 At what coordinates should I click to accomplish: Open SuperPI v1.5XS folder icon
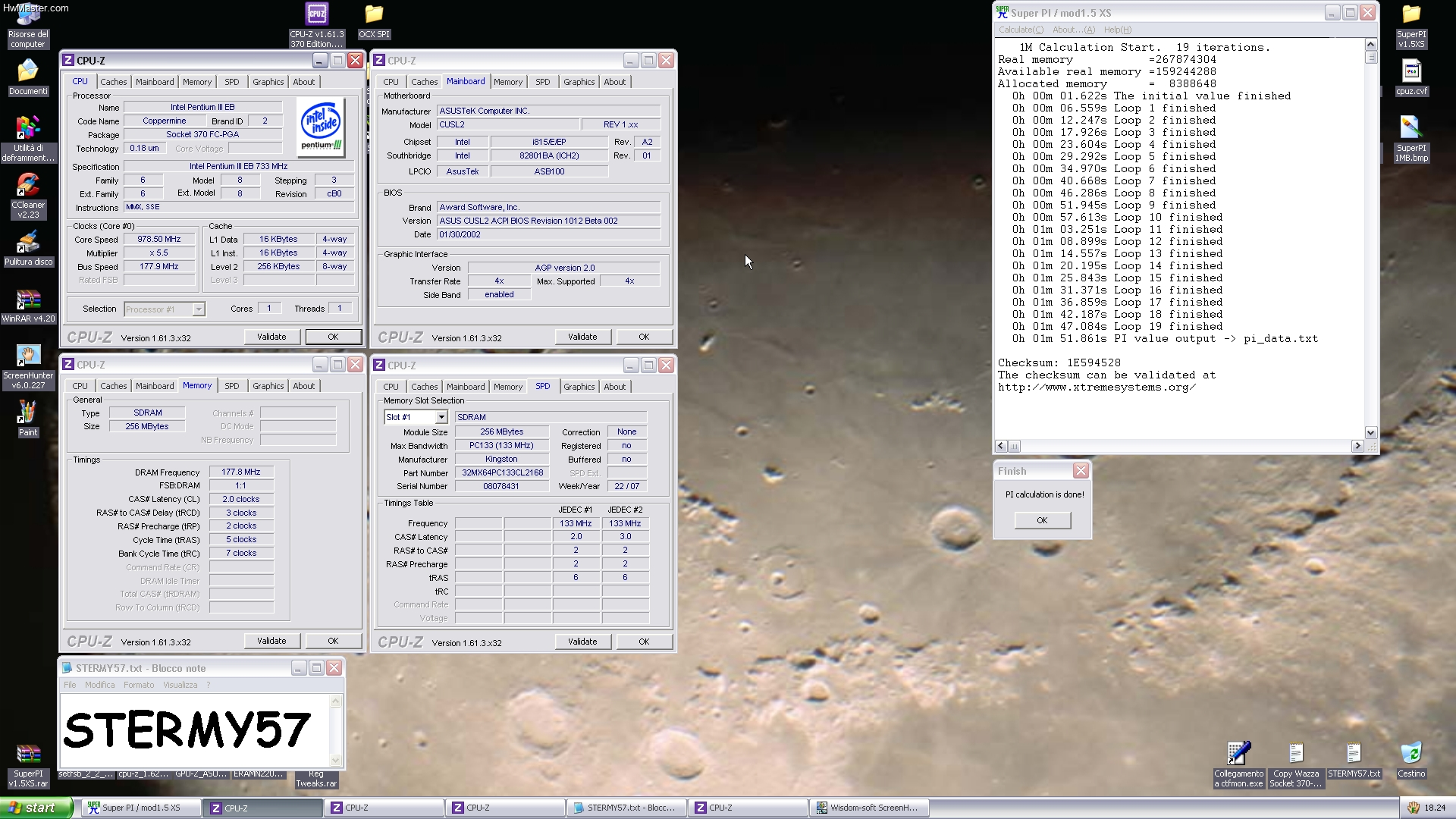(1411, 26)
